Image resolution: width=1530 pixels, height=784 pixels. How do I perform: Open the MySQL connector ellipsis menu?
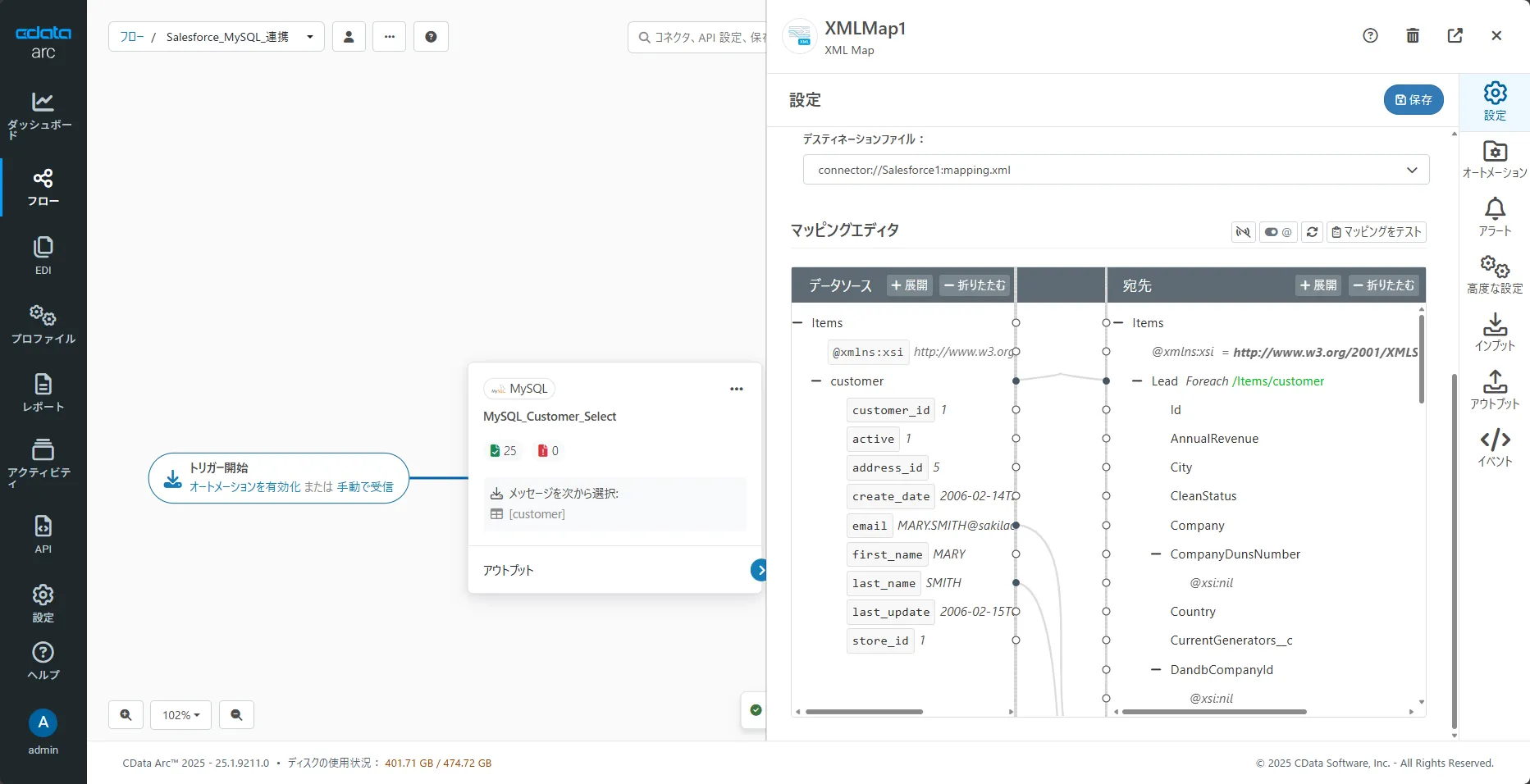737,389
